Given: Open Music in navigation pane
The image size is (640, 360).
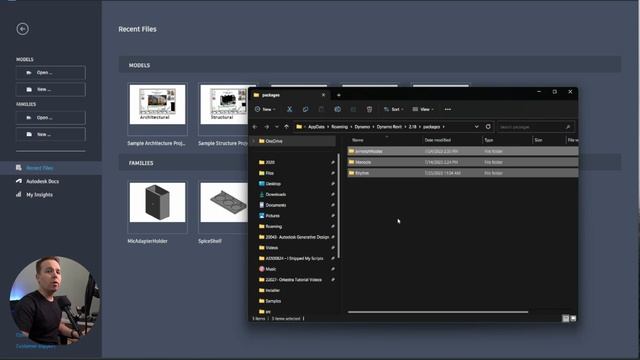Looking at the screenshot, I should (271, 269).
